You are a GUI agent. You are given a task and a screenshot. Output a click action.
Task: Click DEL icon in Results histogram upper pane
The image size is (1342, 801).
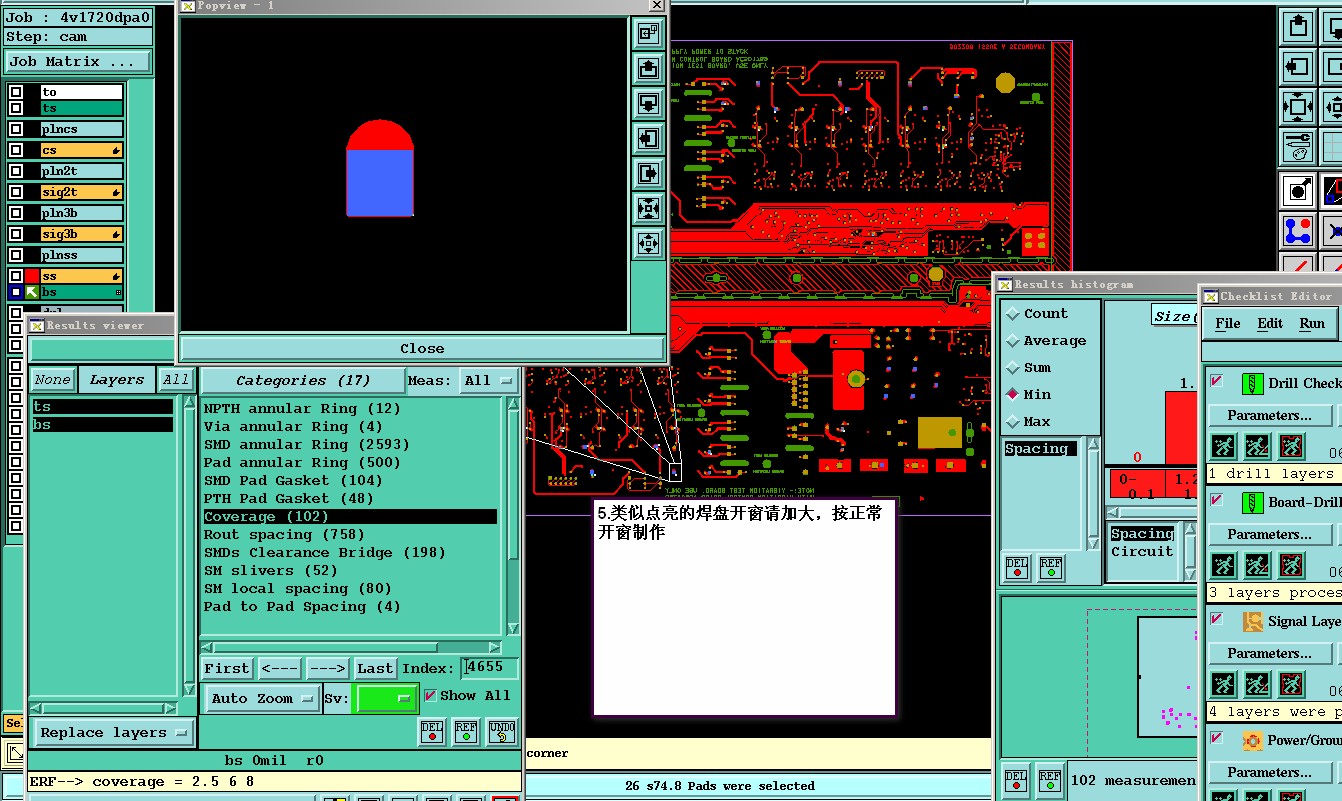point(1017,568)
